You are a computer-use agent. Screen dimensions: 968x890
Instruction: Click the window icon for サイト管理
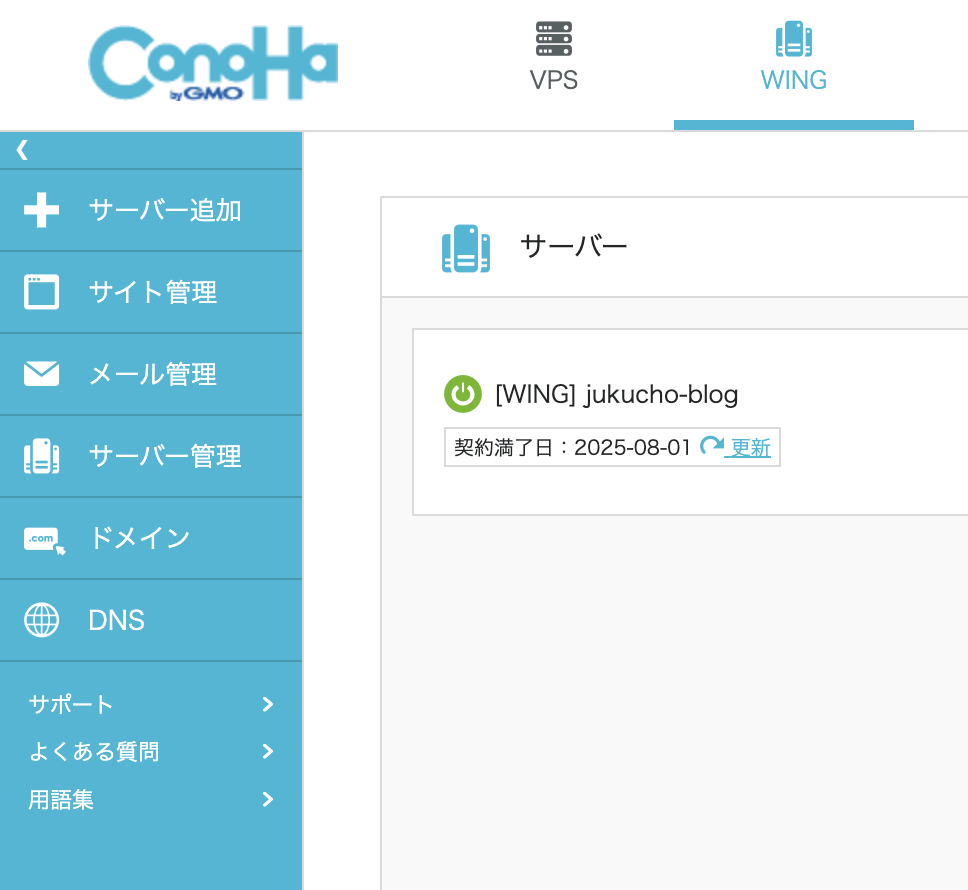[x=41, y=292]
